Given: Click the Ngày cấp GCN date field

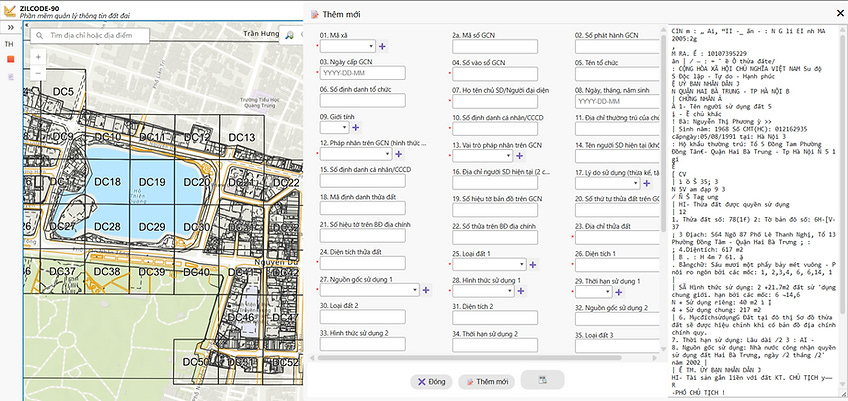Looking at the screenshot, I should click(x=360, y=73).
